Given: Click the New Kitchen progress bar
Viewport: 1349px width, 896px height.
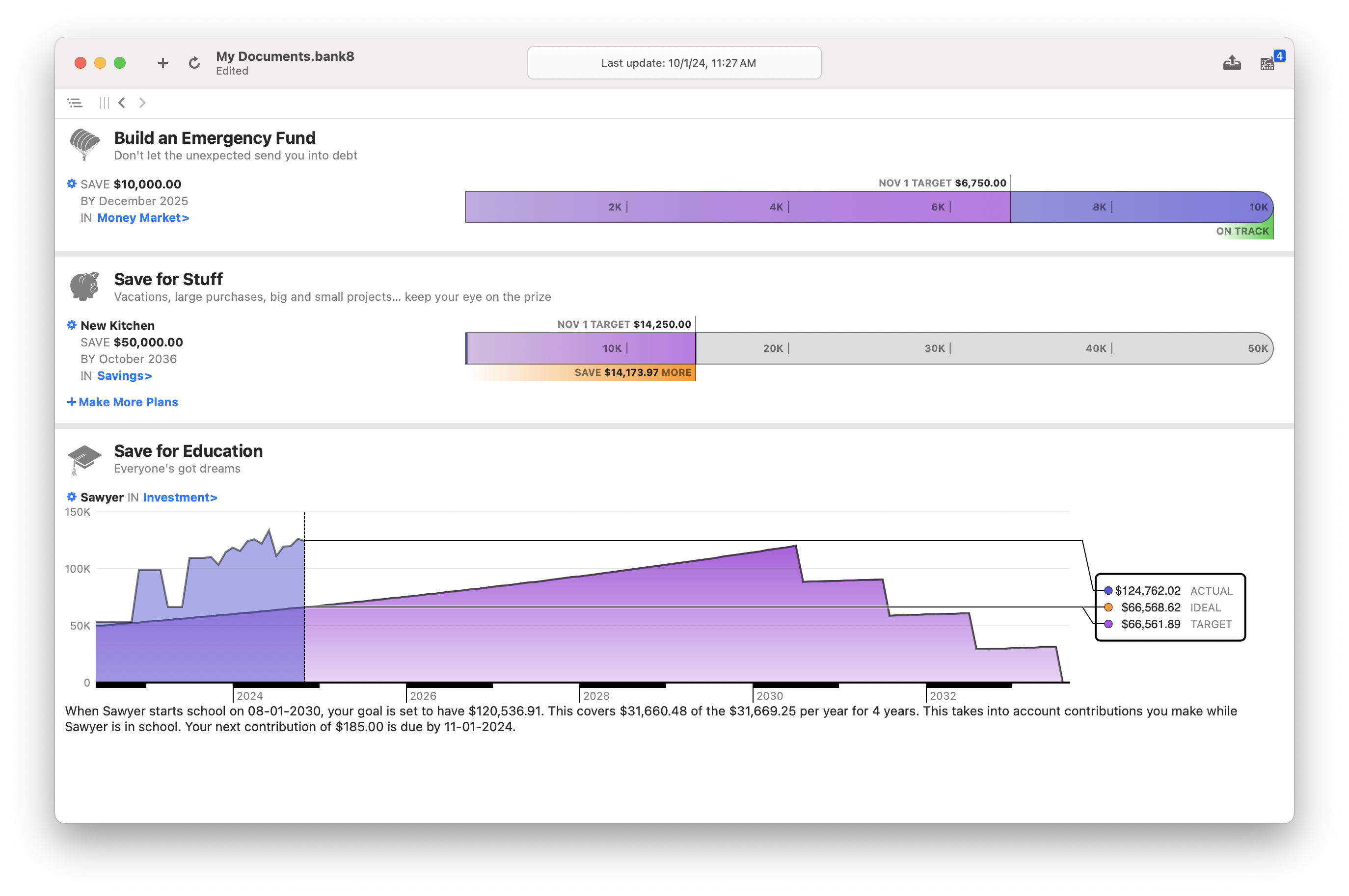Looking at the screenshot, I should (x=869, y=348).
